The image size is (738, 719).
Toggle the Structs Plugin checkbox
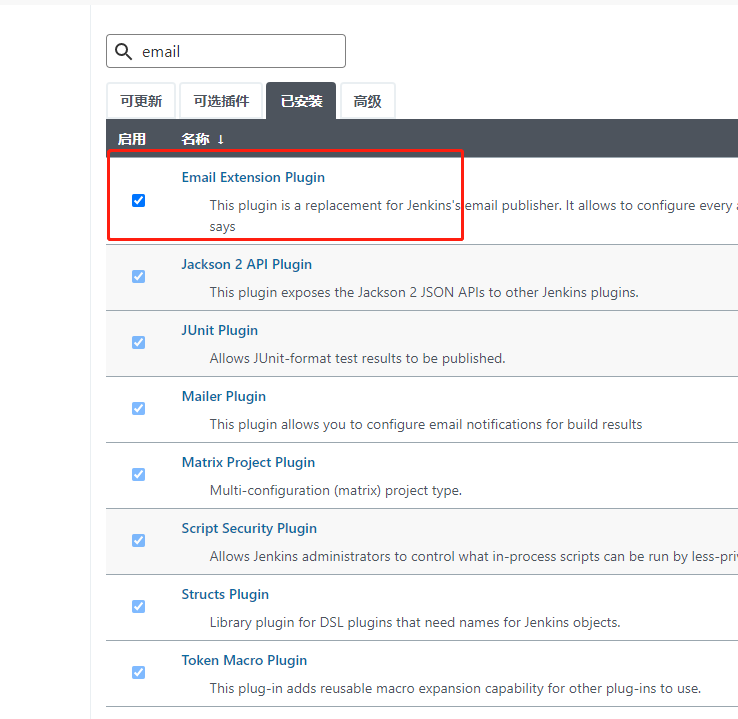pyautogui.click(x=138, y=606)
